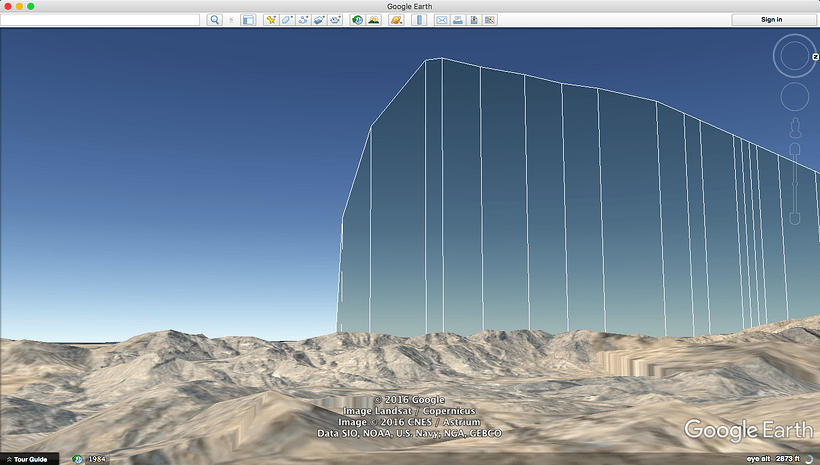Select the Add Polygon tool

point(287,20)
